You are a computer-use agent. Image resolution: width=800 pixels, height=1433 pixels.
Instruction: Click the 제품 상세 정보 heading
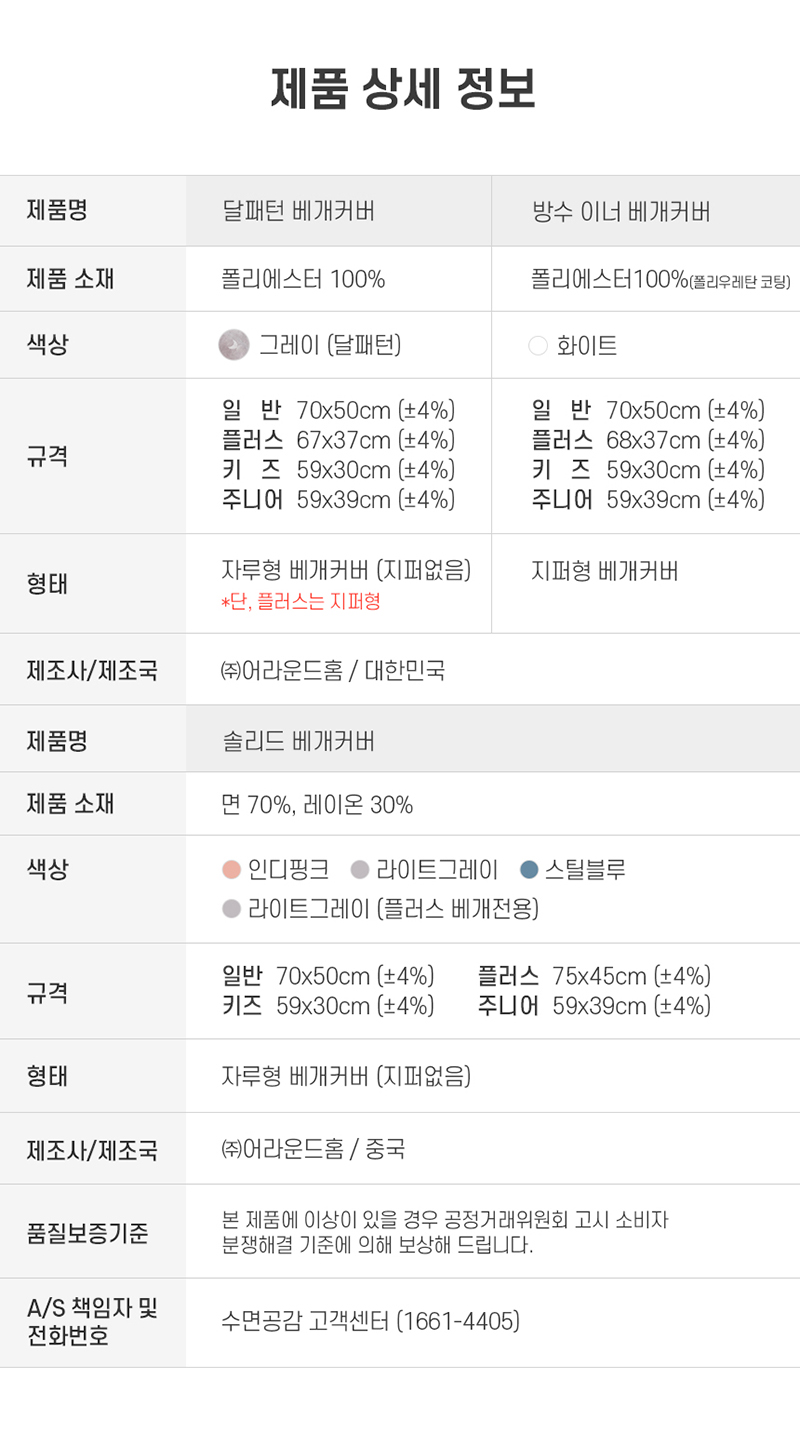point(403,89)
